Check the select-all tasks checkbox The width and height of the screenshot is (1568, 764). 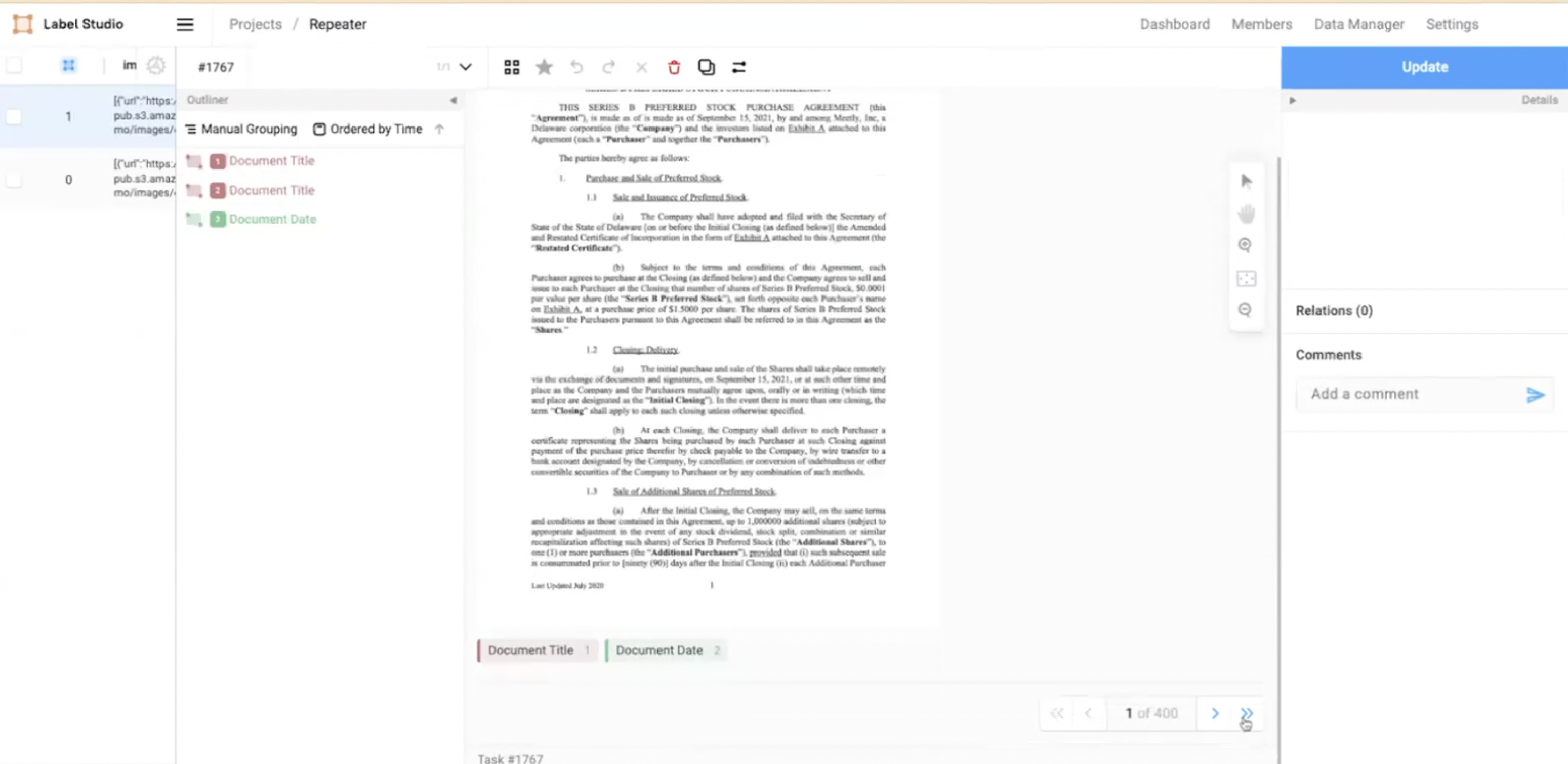tap(14, 65)
